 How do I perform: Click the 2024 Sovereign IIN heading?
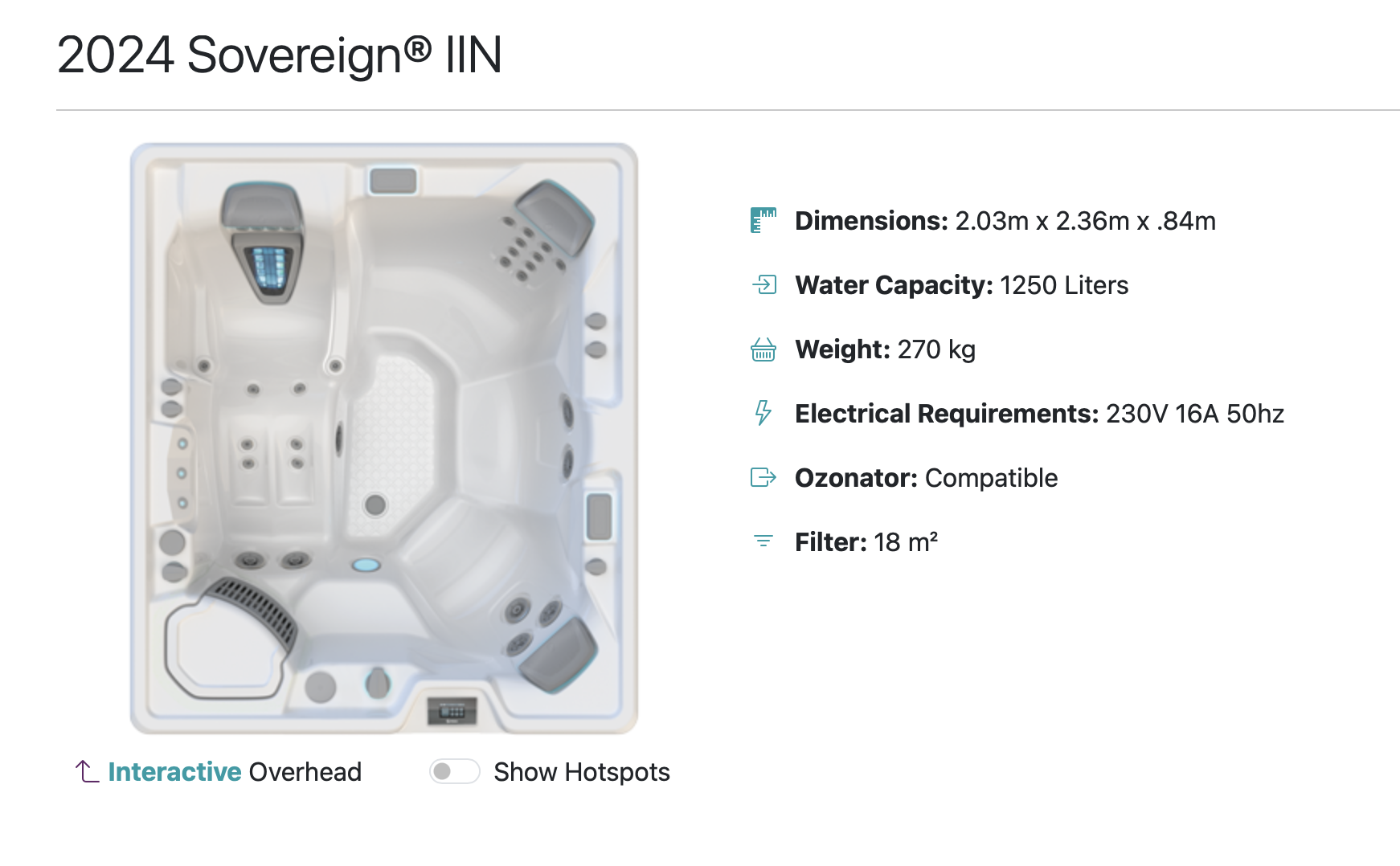coord(280,55)
